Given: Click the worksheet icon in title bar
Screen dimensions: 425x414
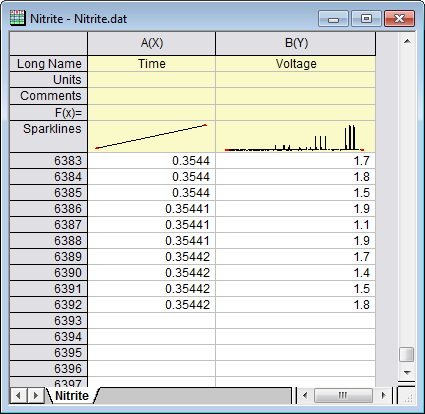Looking at the screenshot, I should 18,18.
